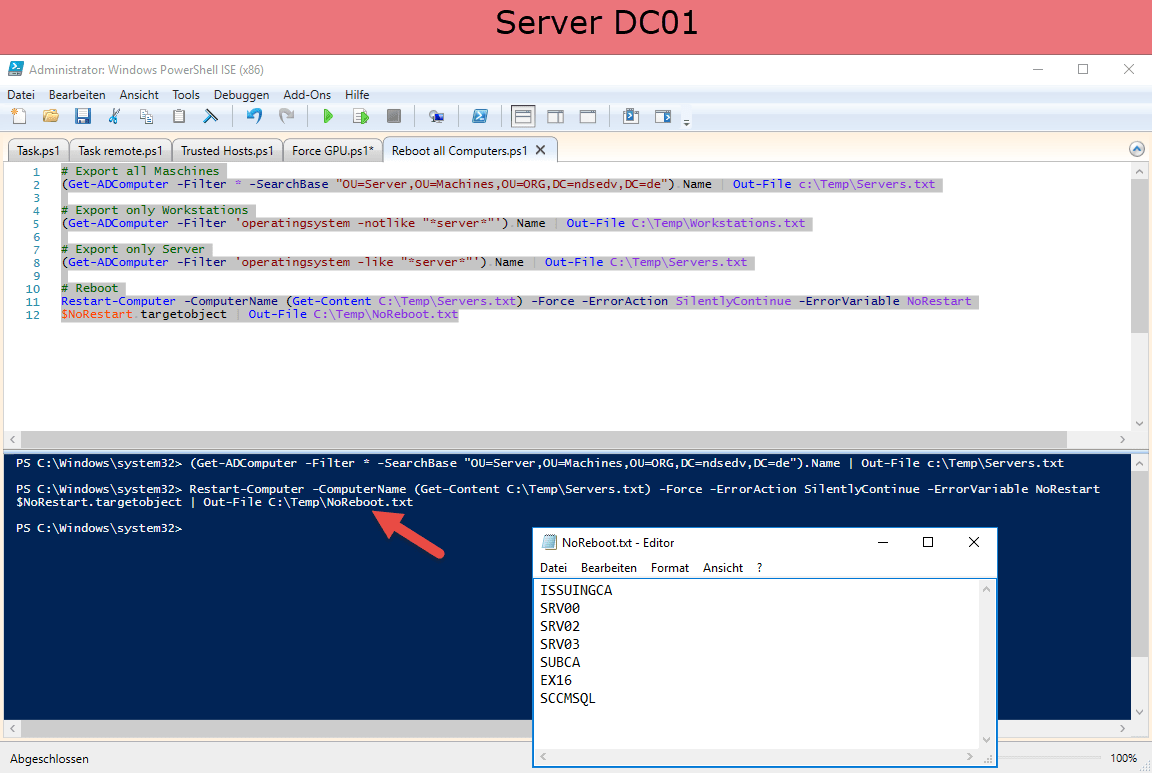This screenshot has width=1152, height=773.
Task: Open the Debuggen menu
Action: click(241, 95)
